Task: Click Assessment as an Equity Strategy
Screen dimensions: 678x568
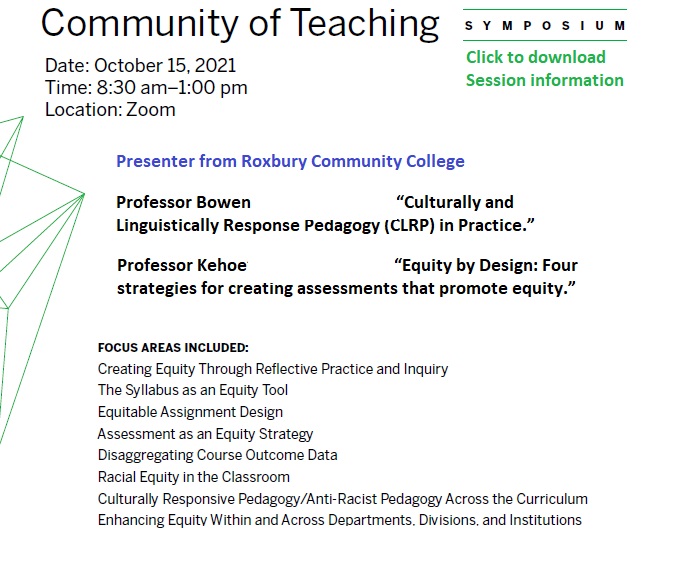Action: pyautogui.click(x=205, y=434)
